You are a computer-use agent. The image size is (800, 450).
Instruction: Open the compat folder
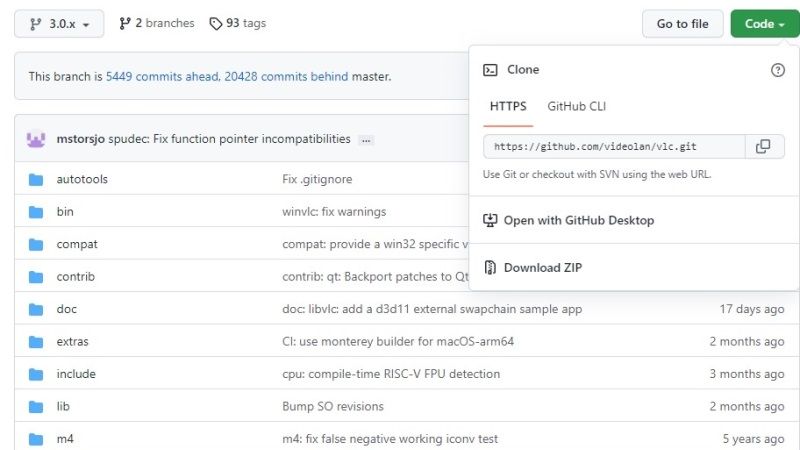(77, 244)
